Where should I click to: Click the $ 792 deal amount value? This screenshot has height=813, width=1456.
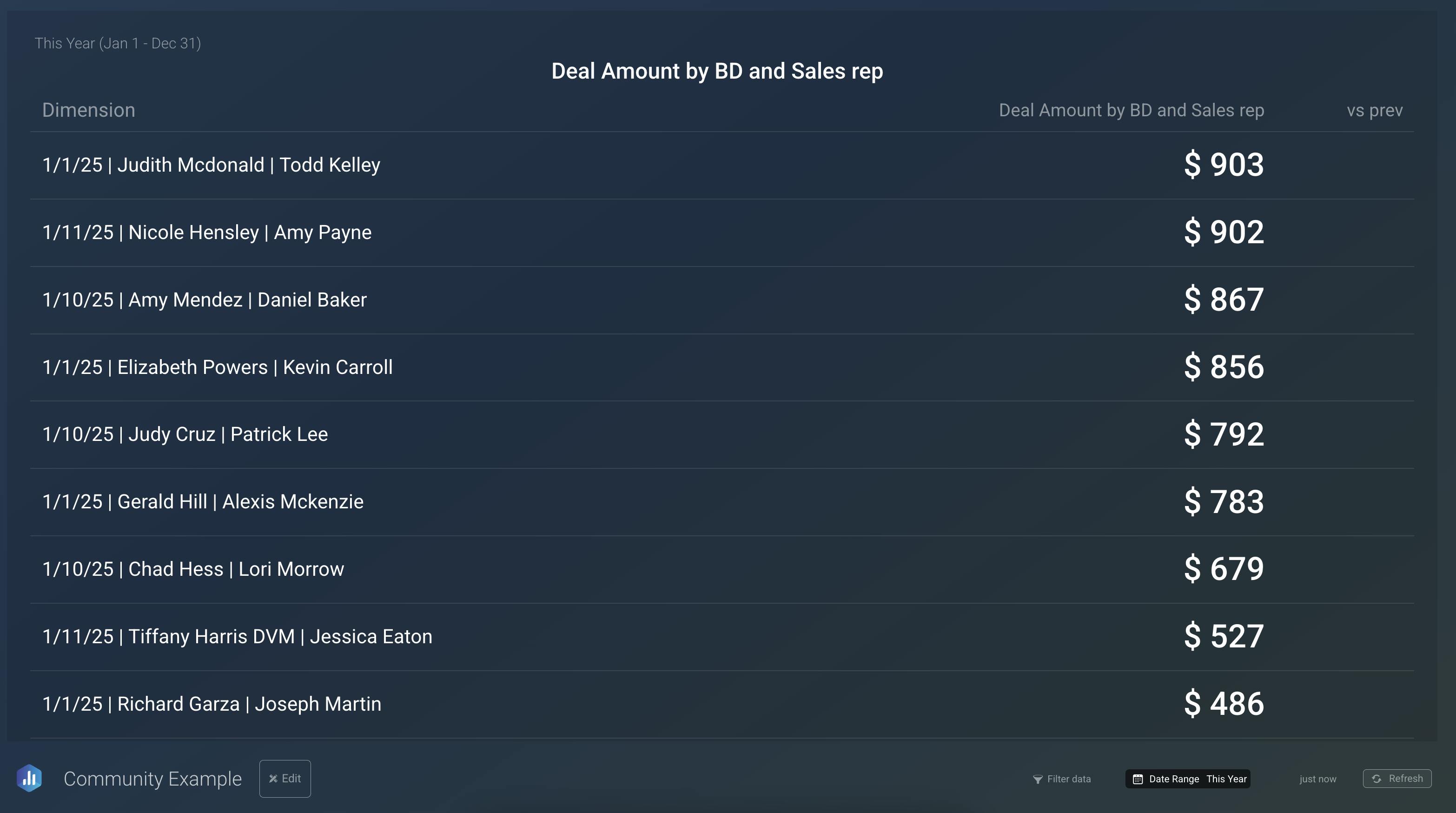pyautogui.click(x=1224, y=434)
